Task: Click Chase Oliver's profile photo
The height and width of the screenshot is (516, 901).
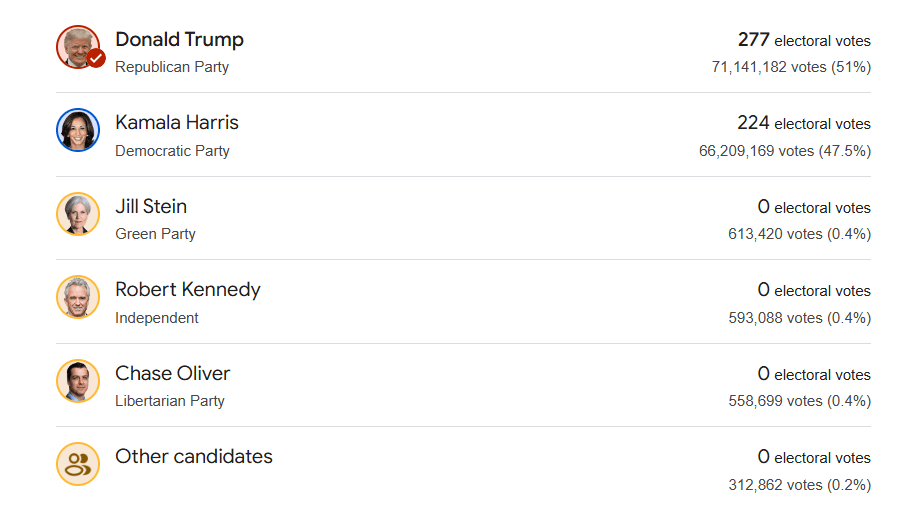Action: click(77, 380)
